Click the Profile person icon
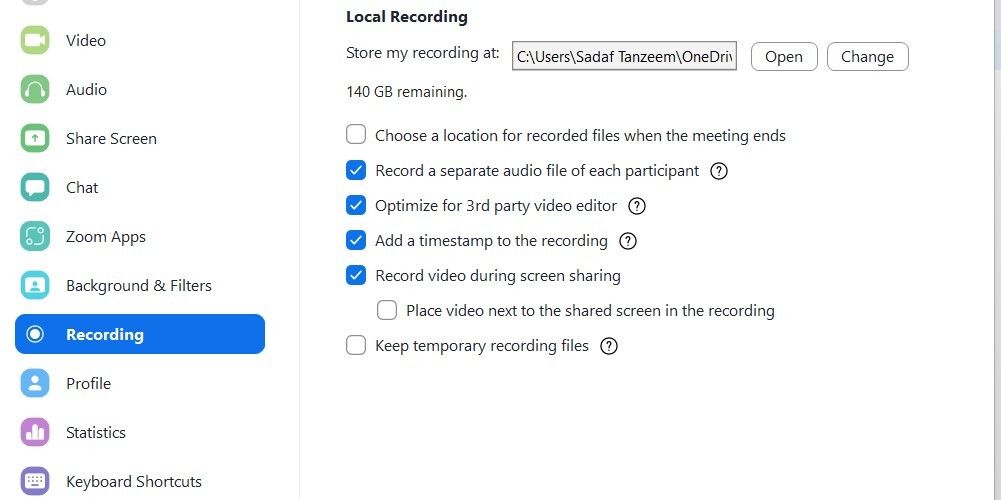This screenshot has height=500, width=1001. click(34, 383)
